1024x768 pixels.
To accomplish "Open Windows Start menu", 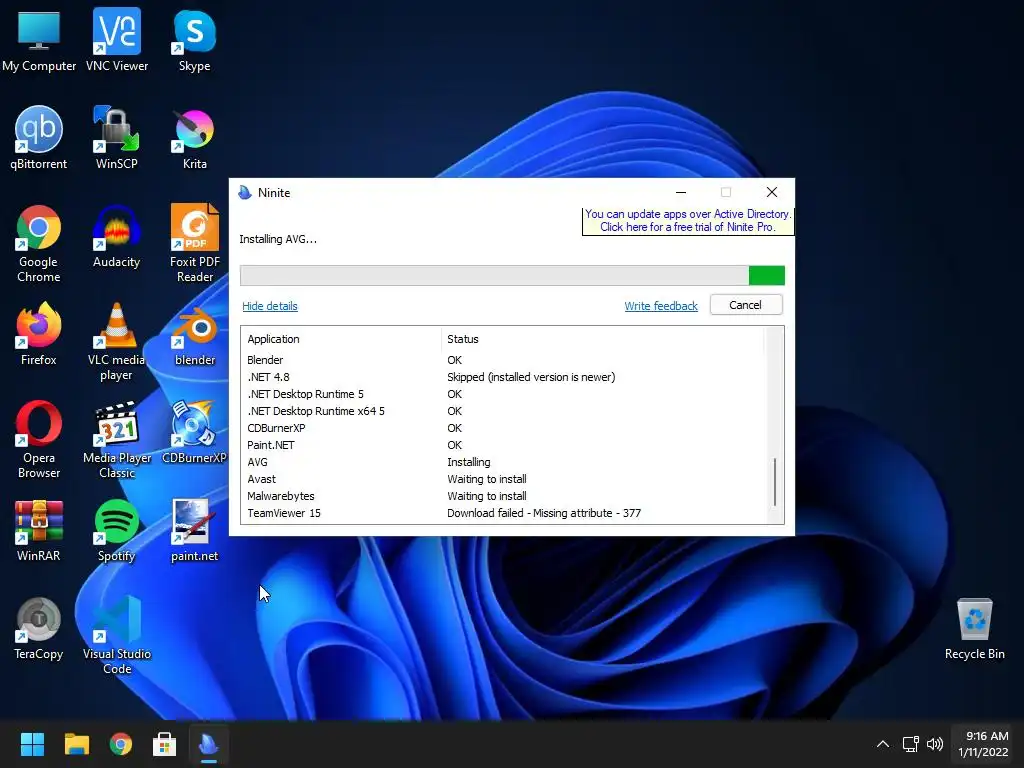I will [x=32, y=744].
